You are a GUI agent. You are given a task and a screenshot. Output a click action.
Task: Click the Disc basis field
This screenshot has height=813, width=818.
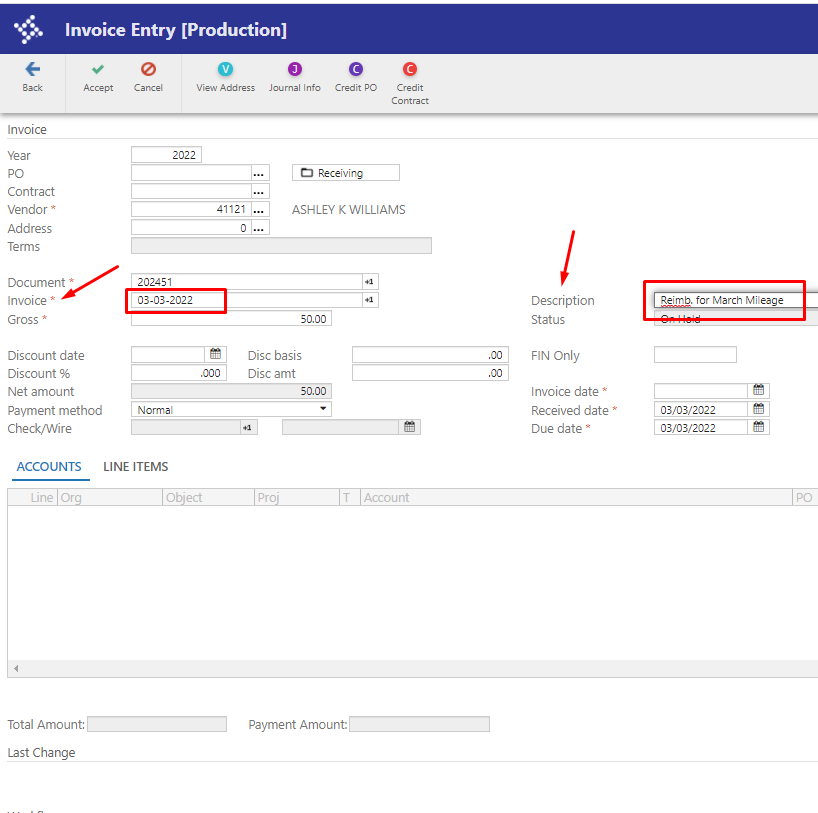tap(430, 354)
